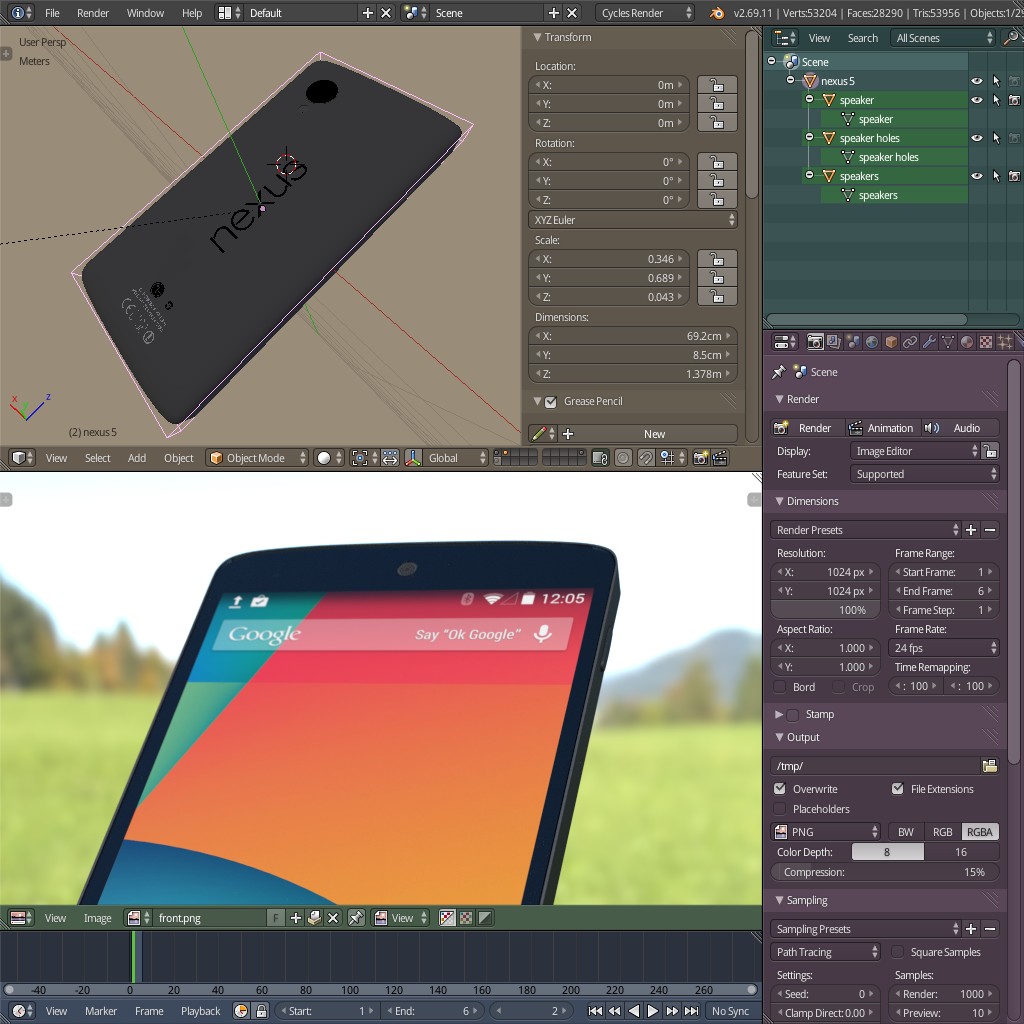This screenshot has height=1024, width=1024.
Task: Click the New button under Grease Pencil
Action: tap(654, 434)
